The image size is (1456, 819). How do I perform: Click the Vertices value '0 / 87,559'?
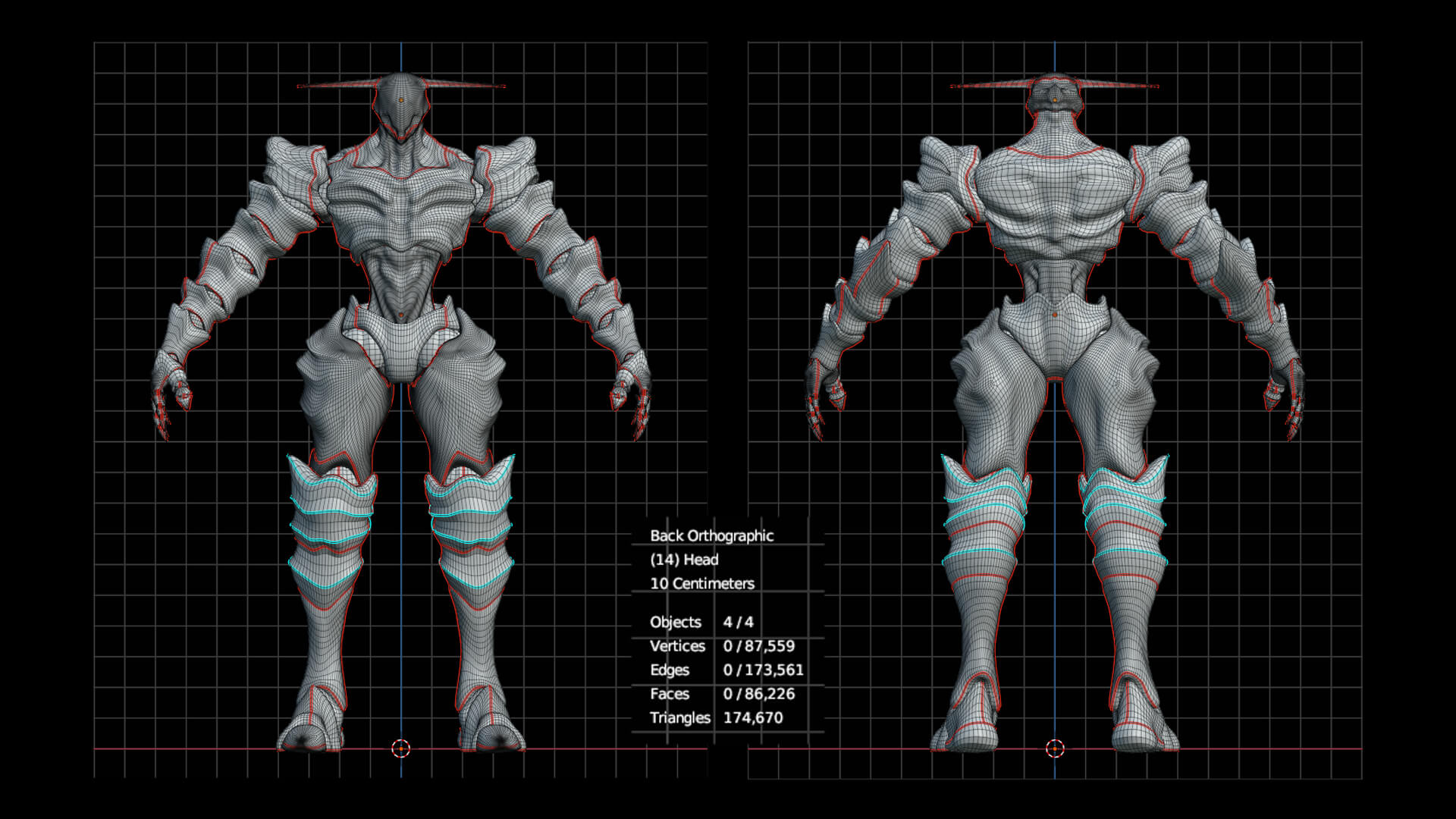tap(759, 646)
